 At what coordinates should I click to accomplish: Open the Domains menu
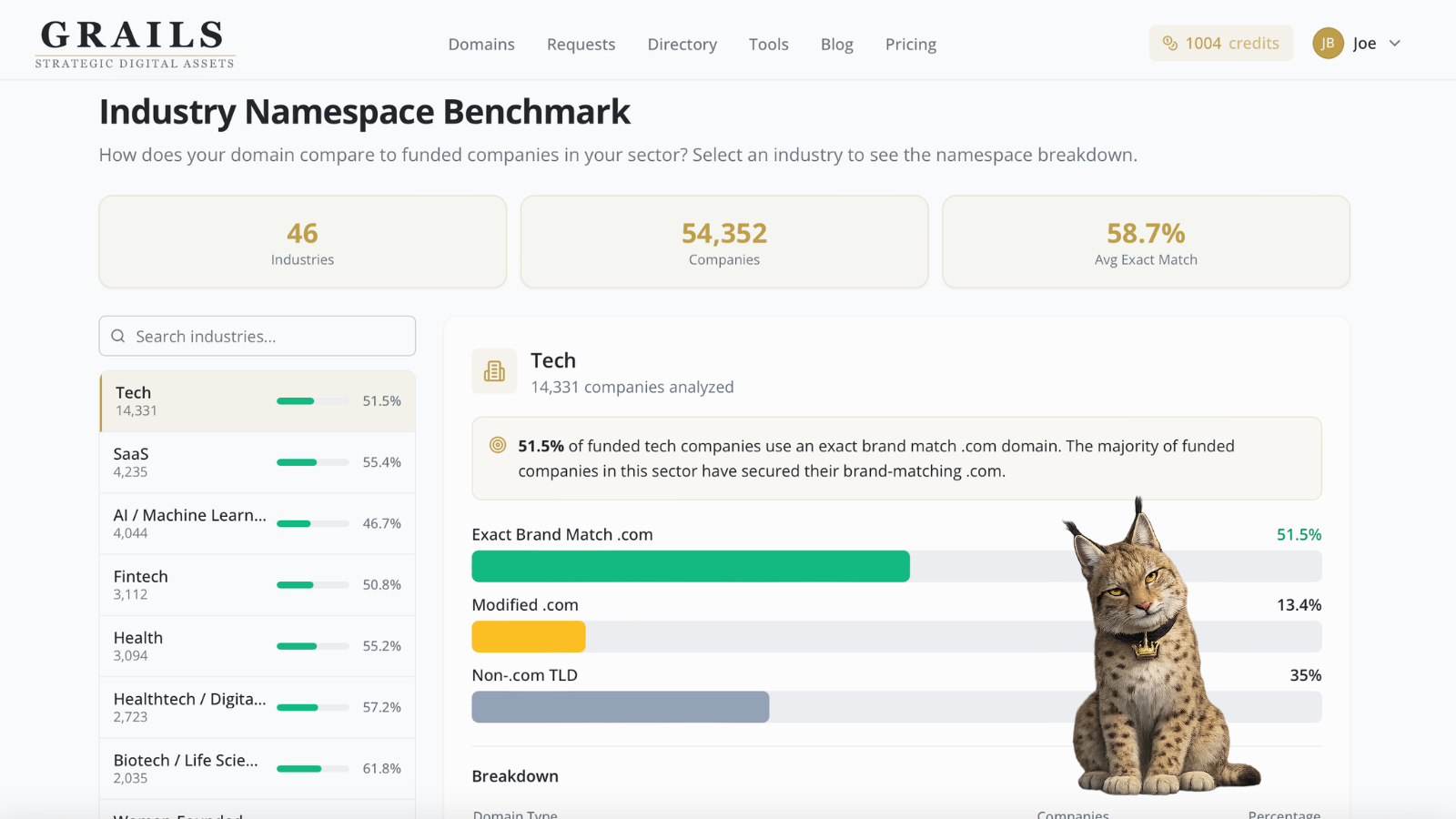click(x=481, y=45)
